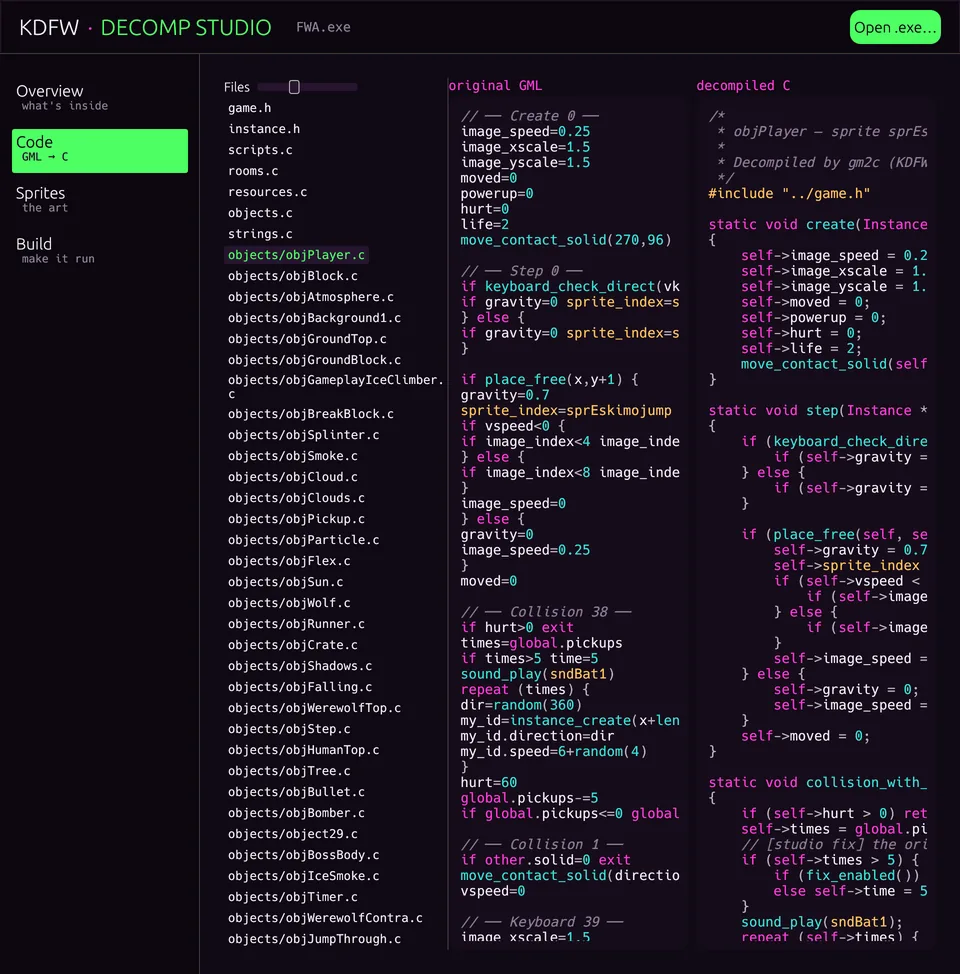Open objects/objRunner.c
960x974 pixels.
coord(296,624)
